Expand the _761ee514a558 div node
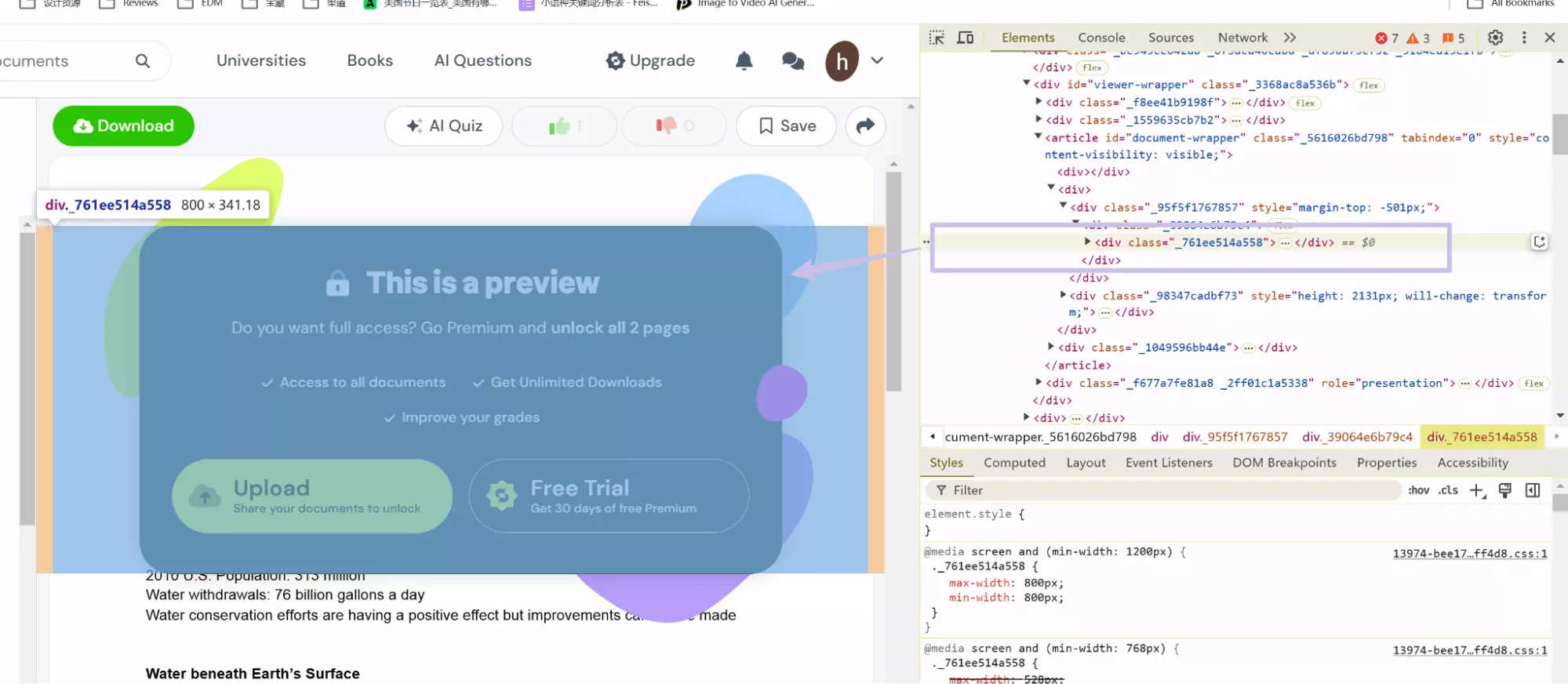1568x684 pixels. [x=1088, y=242]
